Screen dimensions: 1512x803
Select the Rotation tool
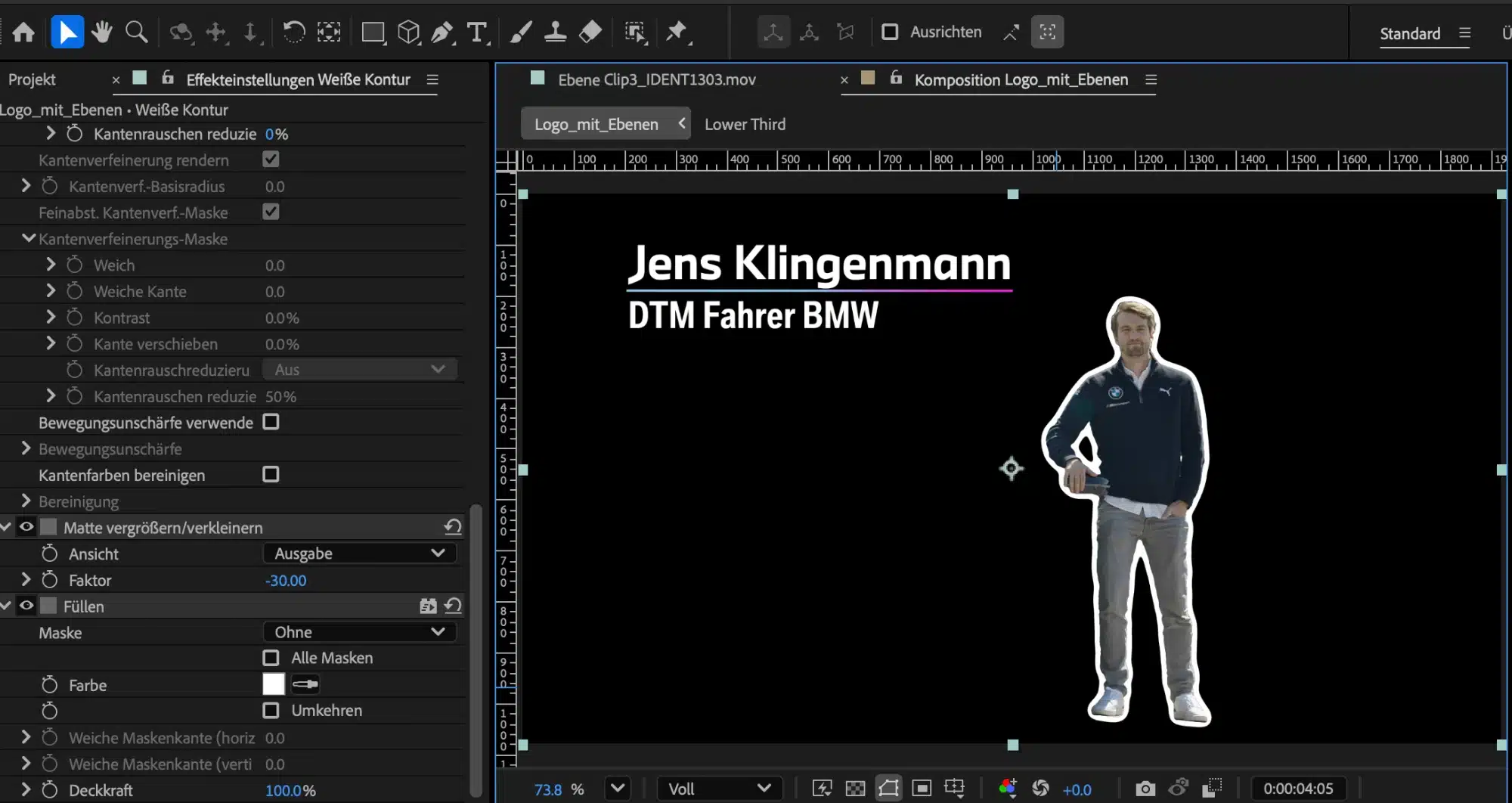[x=293, y=32]
